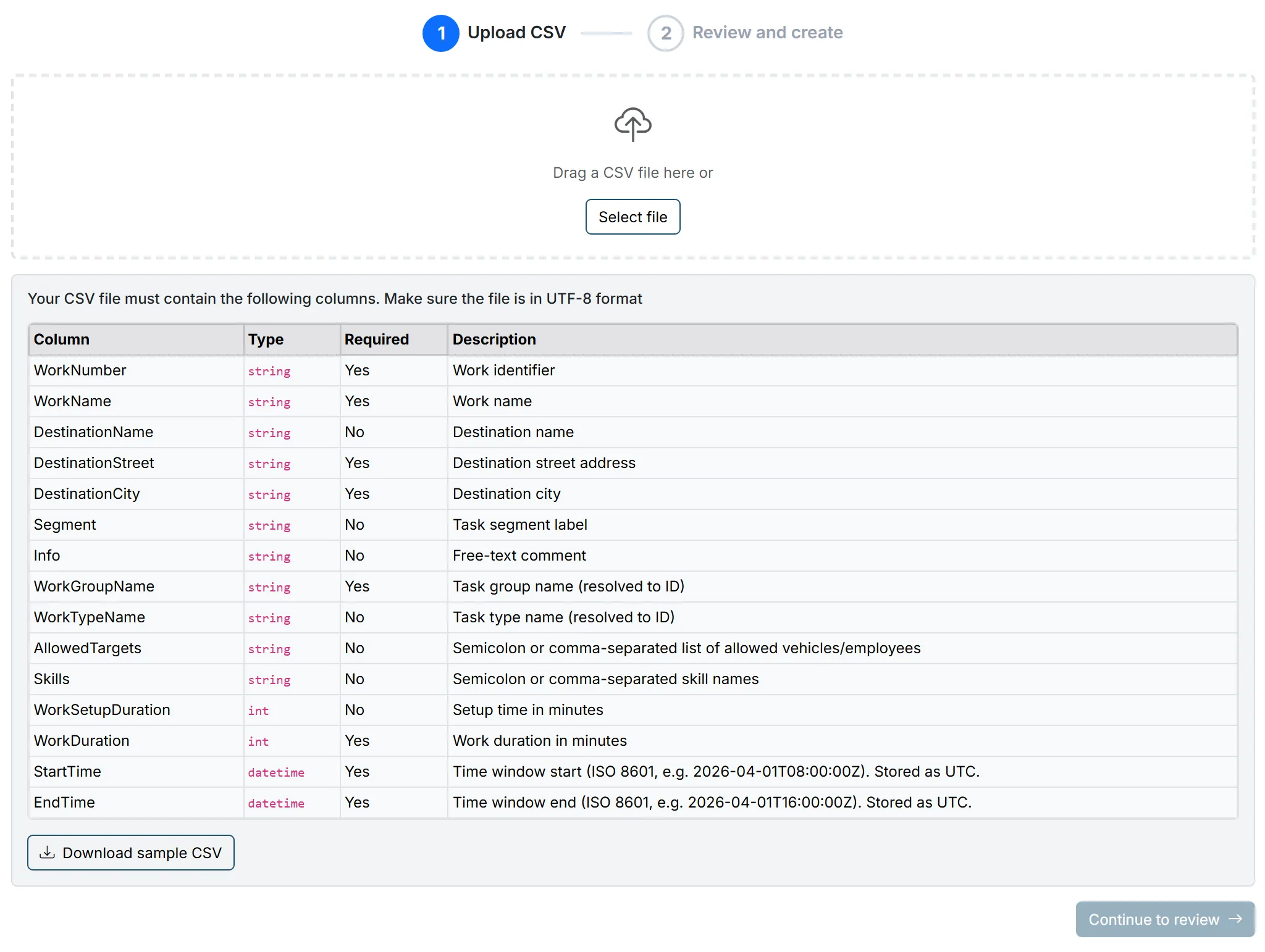Click the DestinationName cell
Screen dimensions: 1265x952
coord(136,432)
